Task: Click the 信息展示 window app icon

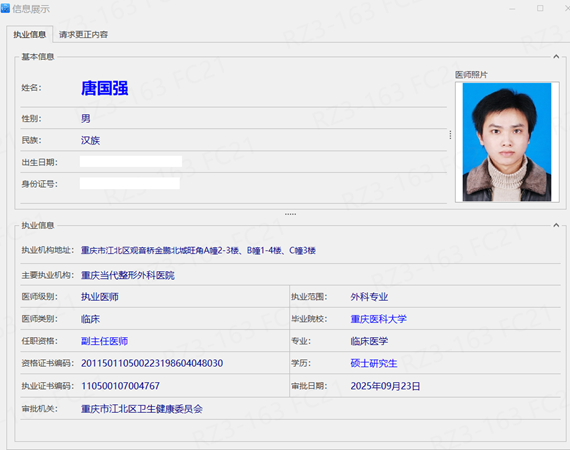Action: click(x=5, y=8)
